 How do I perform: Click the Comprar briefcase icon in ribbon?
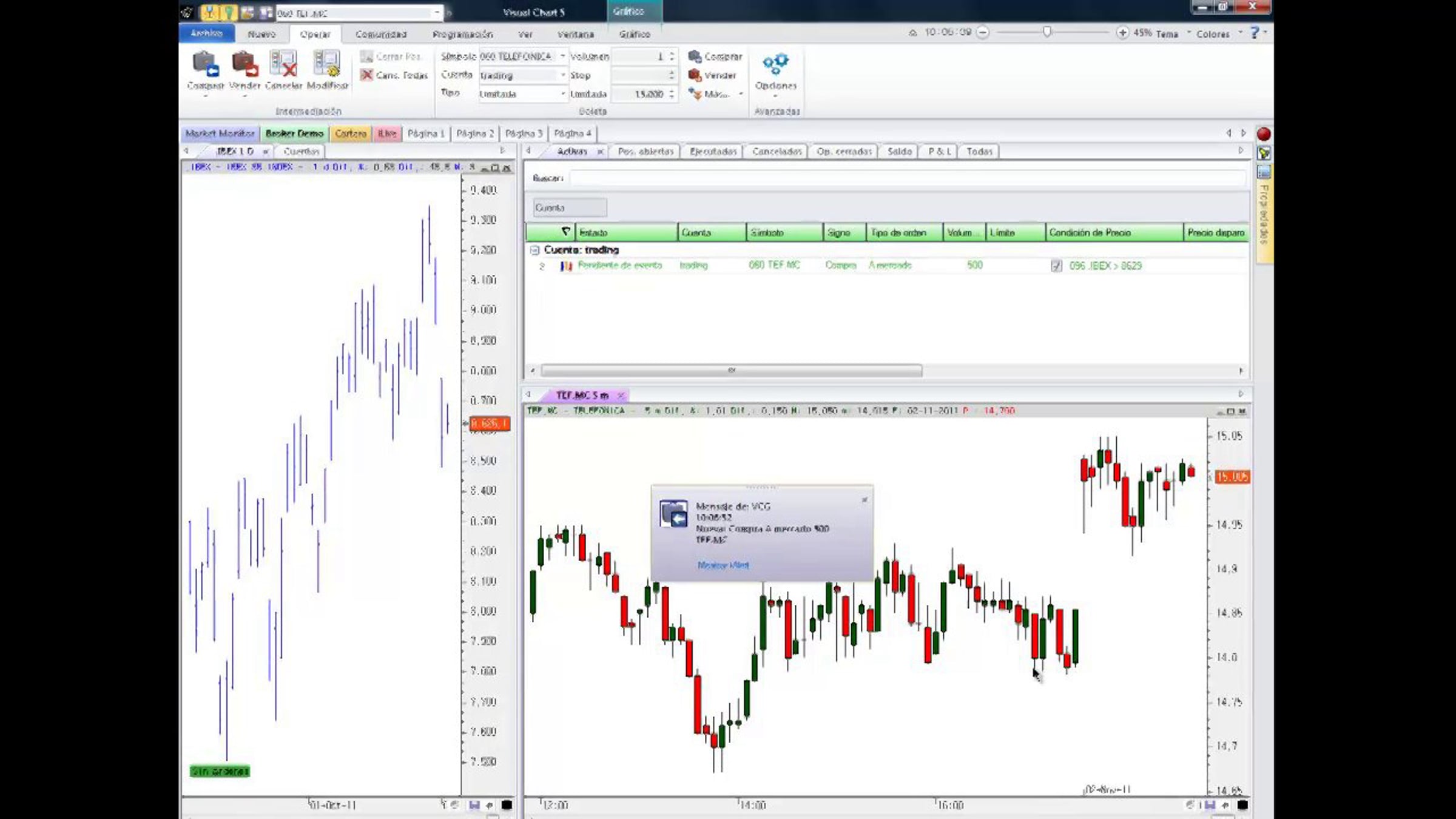[x=205, y=65]
